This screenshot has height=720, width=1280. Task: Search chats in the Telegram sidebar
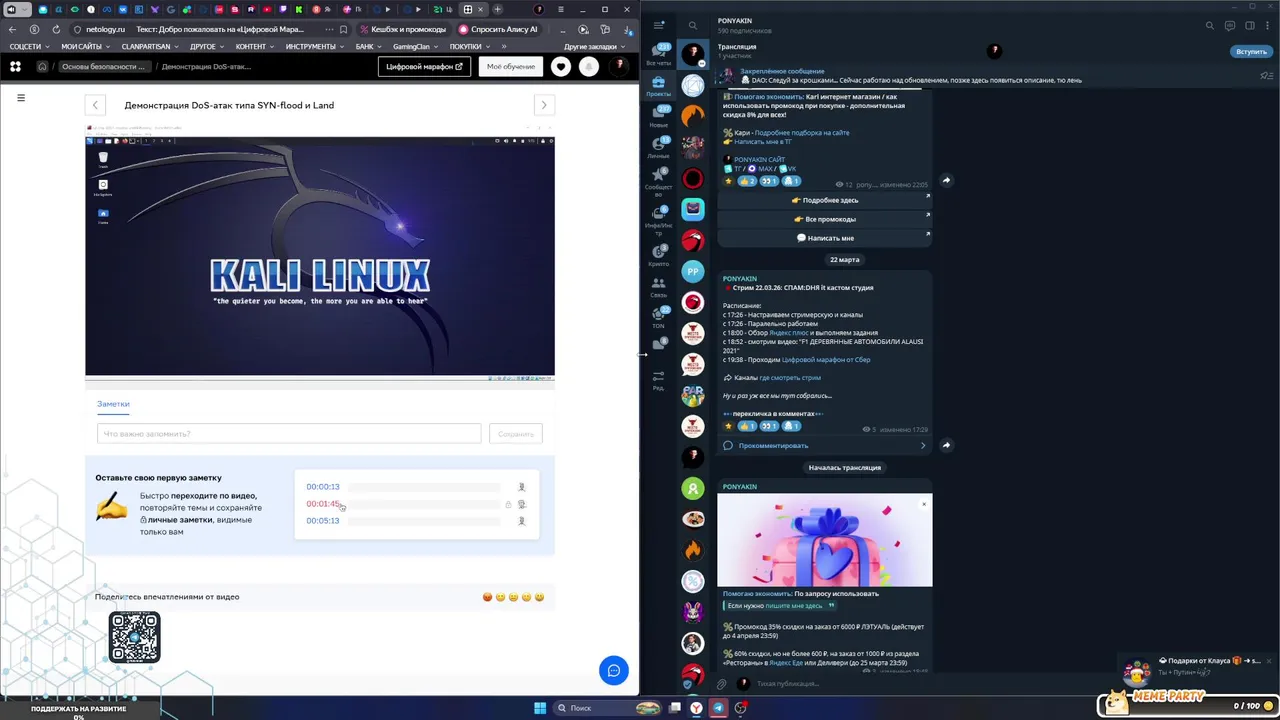point(692,26)
